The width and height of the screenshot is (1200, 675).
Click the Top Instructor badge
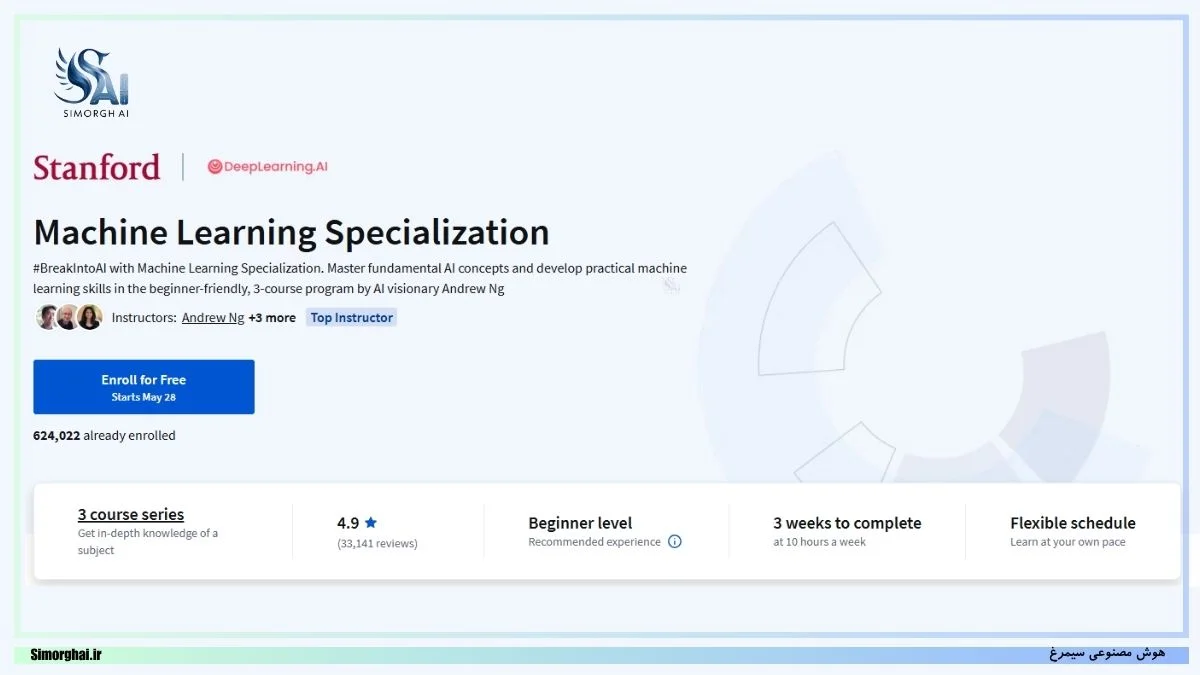(x=352, y=318)
